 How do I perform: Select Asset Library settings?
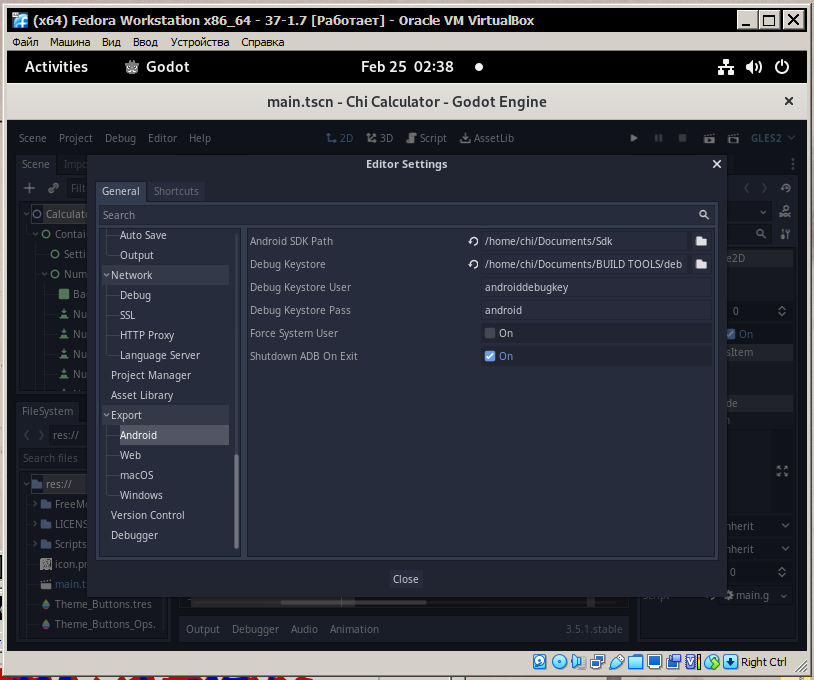[142, 395]
